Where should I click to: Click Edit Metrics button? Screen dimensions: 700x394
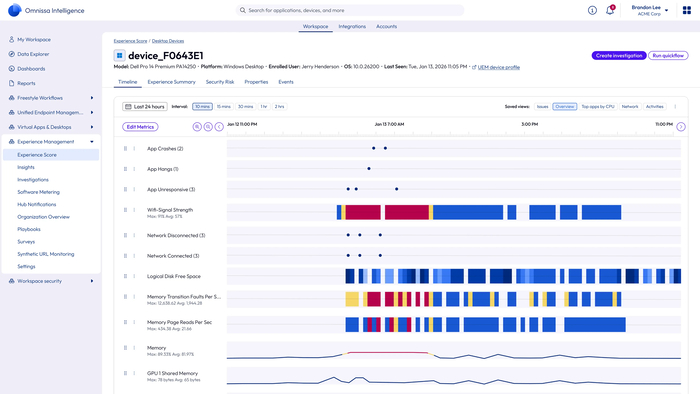(140, 127)
